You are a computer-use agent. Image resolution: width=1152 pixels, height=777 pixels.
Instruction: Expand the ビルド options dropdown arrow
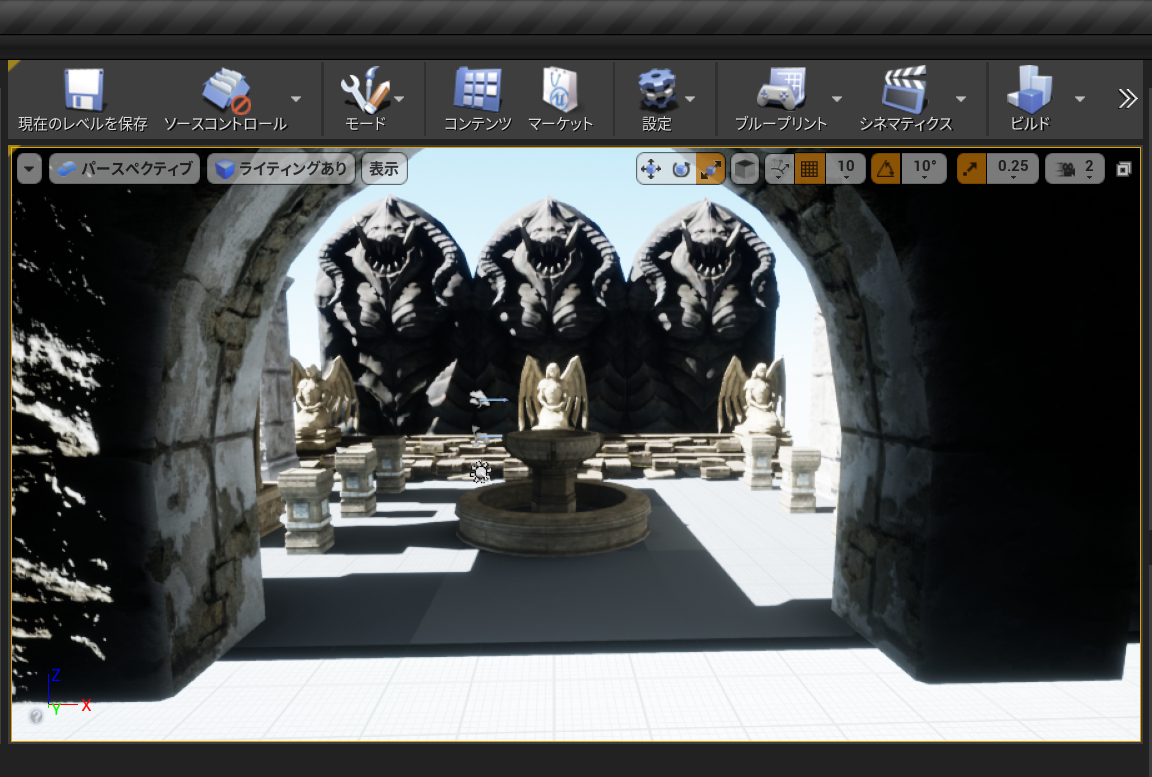(1080, 98)
